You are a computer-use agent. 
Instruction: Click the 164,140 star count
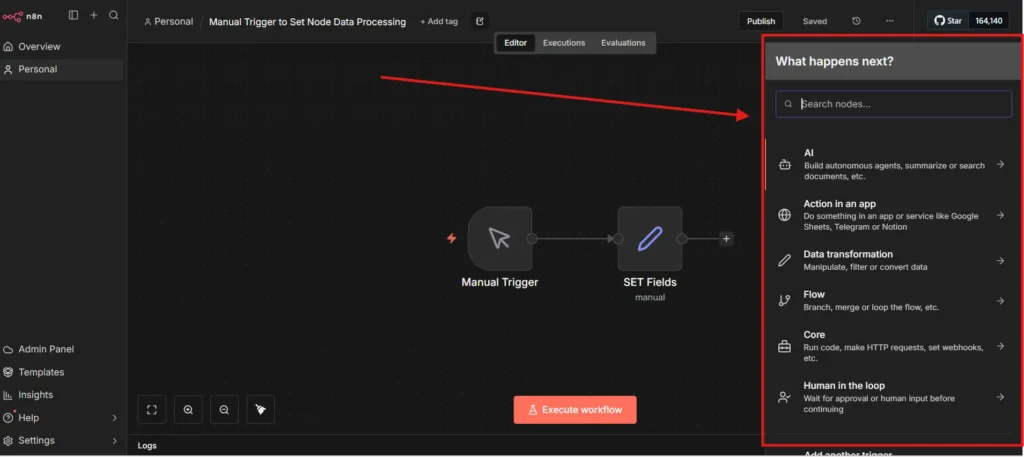pyautogui.click(x=989, y=21)
